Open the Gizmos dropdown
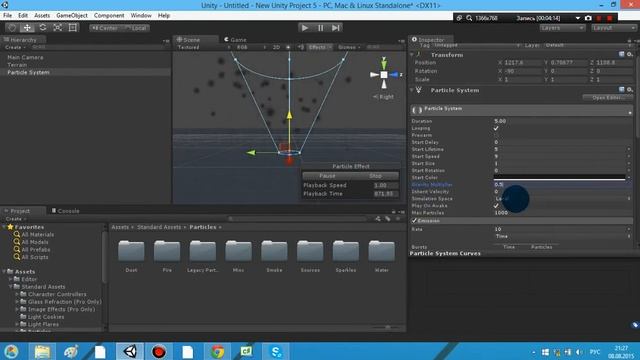Screen dimensions: 640x360 click(349, 47)
